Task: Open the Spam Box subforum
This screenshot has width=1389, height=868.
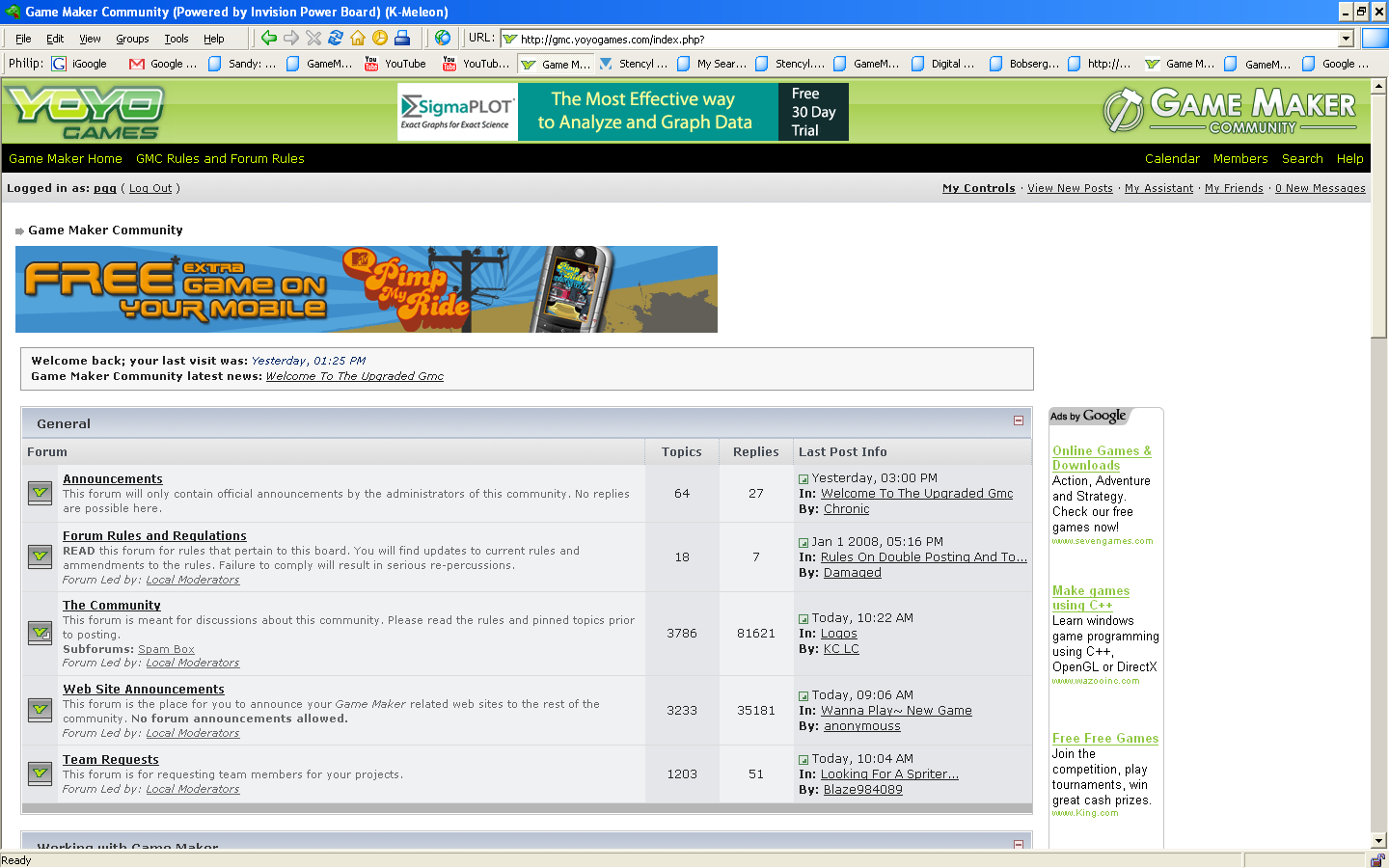Action: click(166, 649)
